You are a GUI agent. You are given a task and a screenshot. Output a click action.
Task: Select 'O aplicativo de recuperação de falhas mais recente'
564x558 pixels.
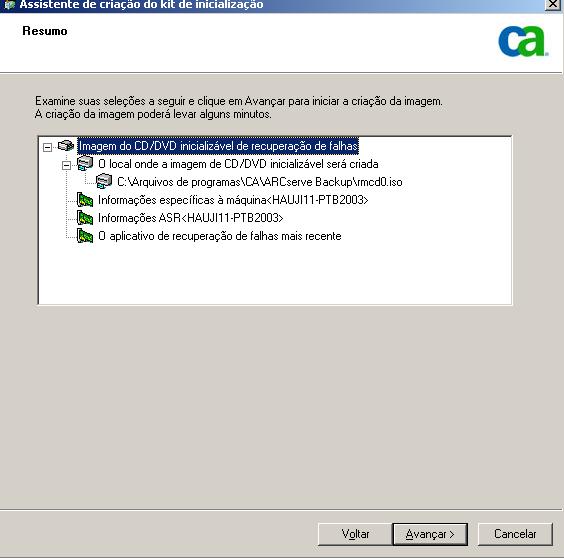tap(220, 236)
